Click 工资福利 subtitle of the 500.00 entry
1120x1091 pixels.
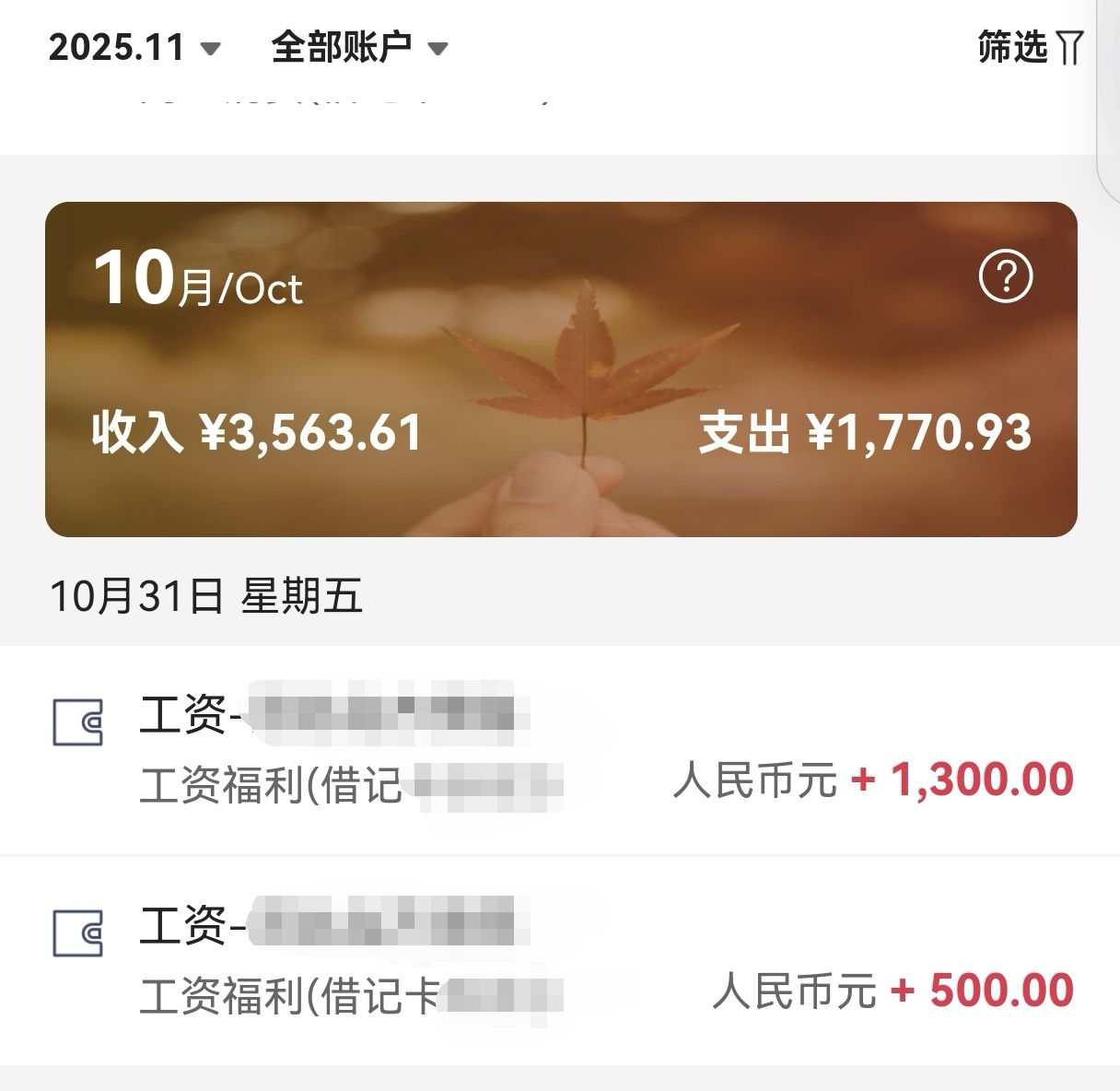click(x=288, y=996)
